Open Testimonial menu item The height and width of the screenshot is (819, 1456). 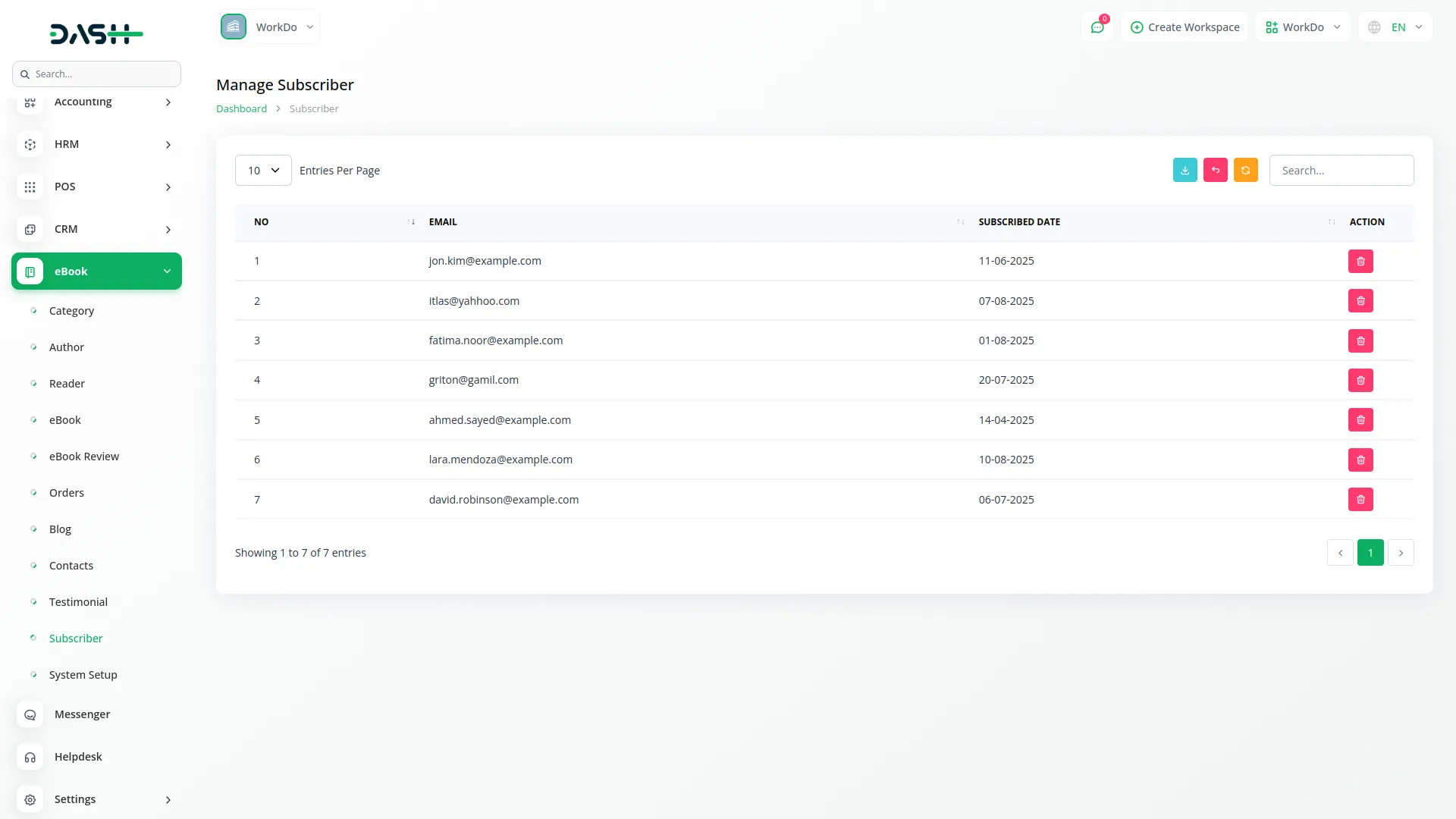click(x=78, y=602)
